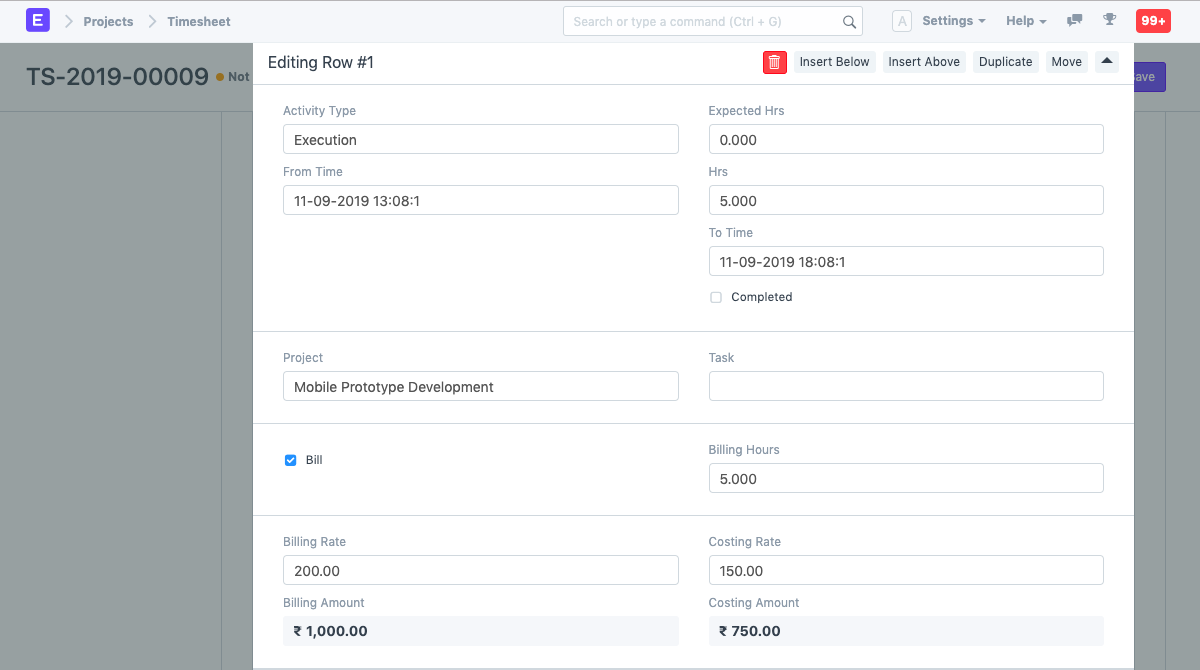Viewport: 1200px width, 670px height.
Task: Go to Projects via breadcrumb
Action: click(x=108, y=20)
